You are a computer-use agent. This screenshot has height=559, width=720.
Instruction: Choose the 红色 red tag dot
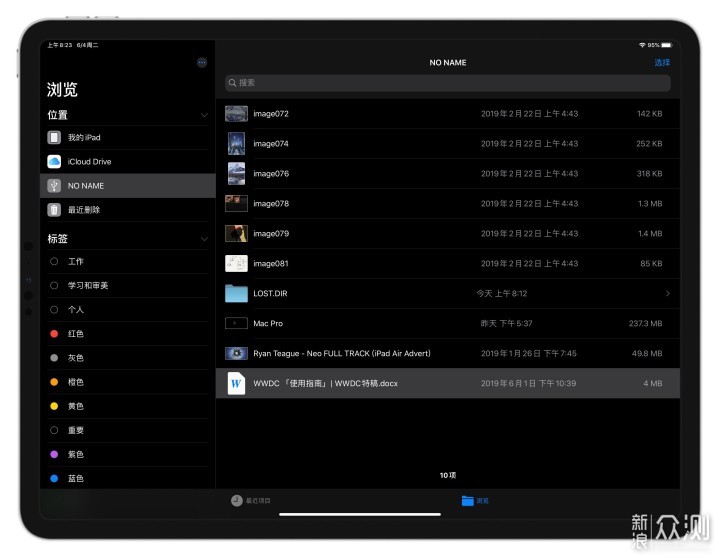[x=54, y=334]
